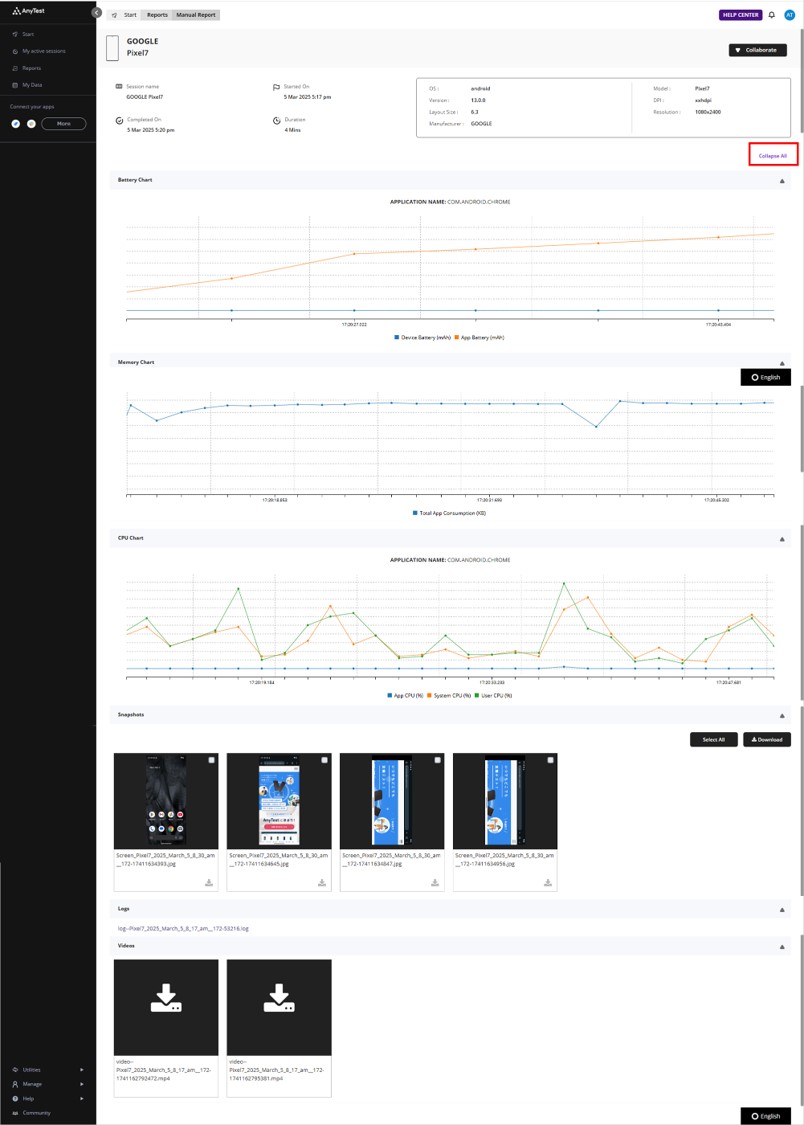Image resolution: width=804 pixels, height=1125 pixels.
Task: Download the video ending 795381.mp4
Action: (x=279, y=998)
